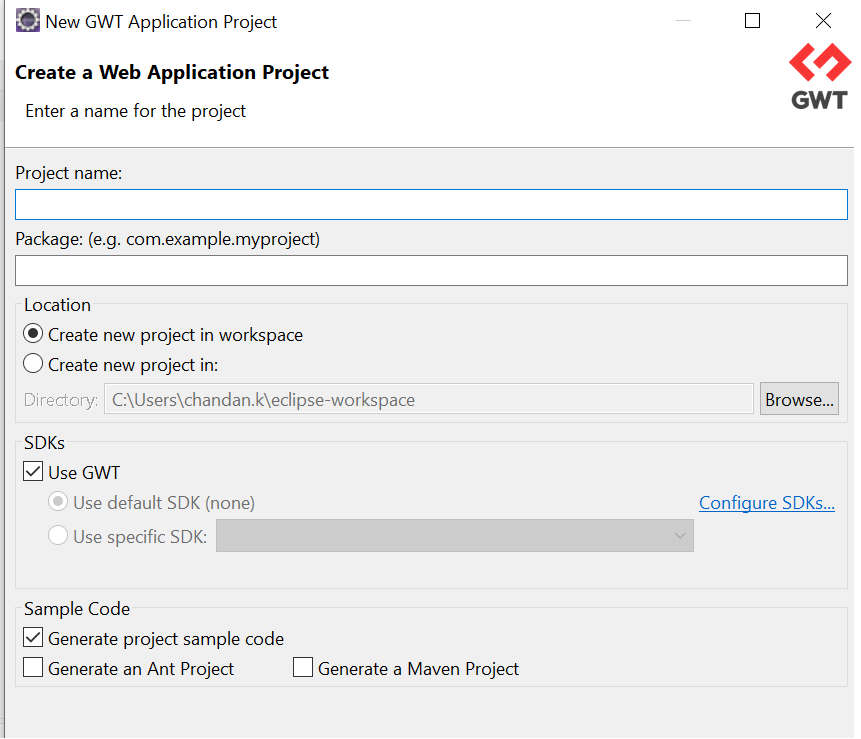Enable Generate an Ant Project

click(33, 668)
